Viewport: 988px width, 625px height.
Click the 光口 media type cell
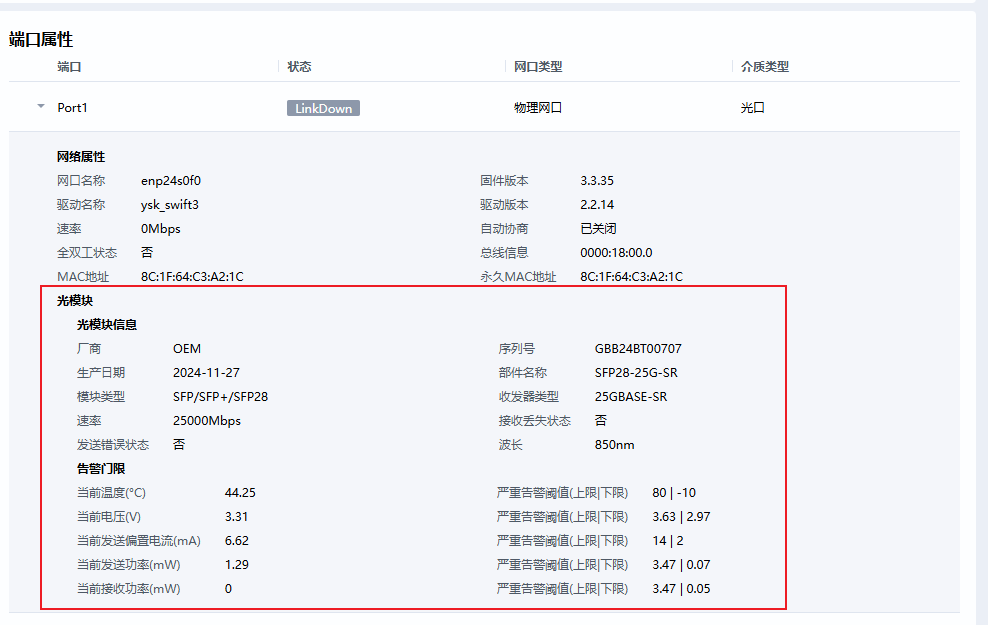752,108
